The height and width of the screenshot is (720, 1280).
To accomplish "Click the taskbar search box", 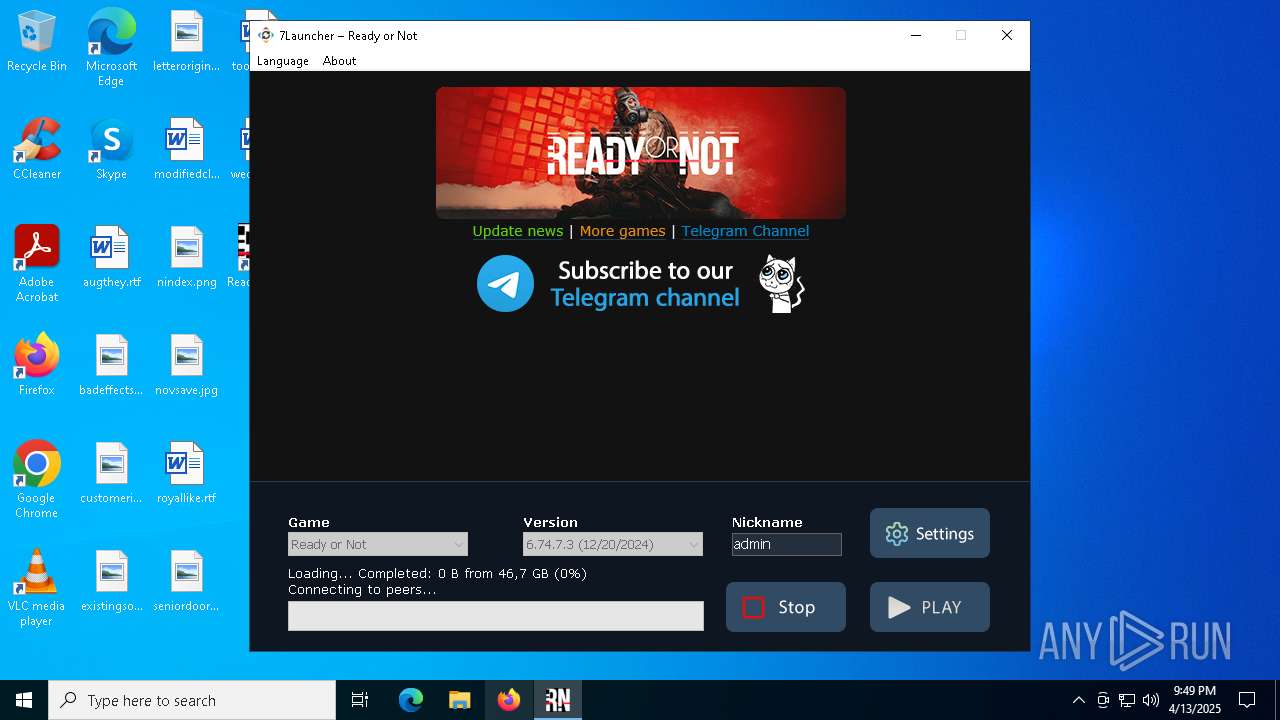I will 192,700.
